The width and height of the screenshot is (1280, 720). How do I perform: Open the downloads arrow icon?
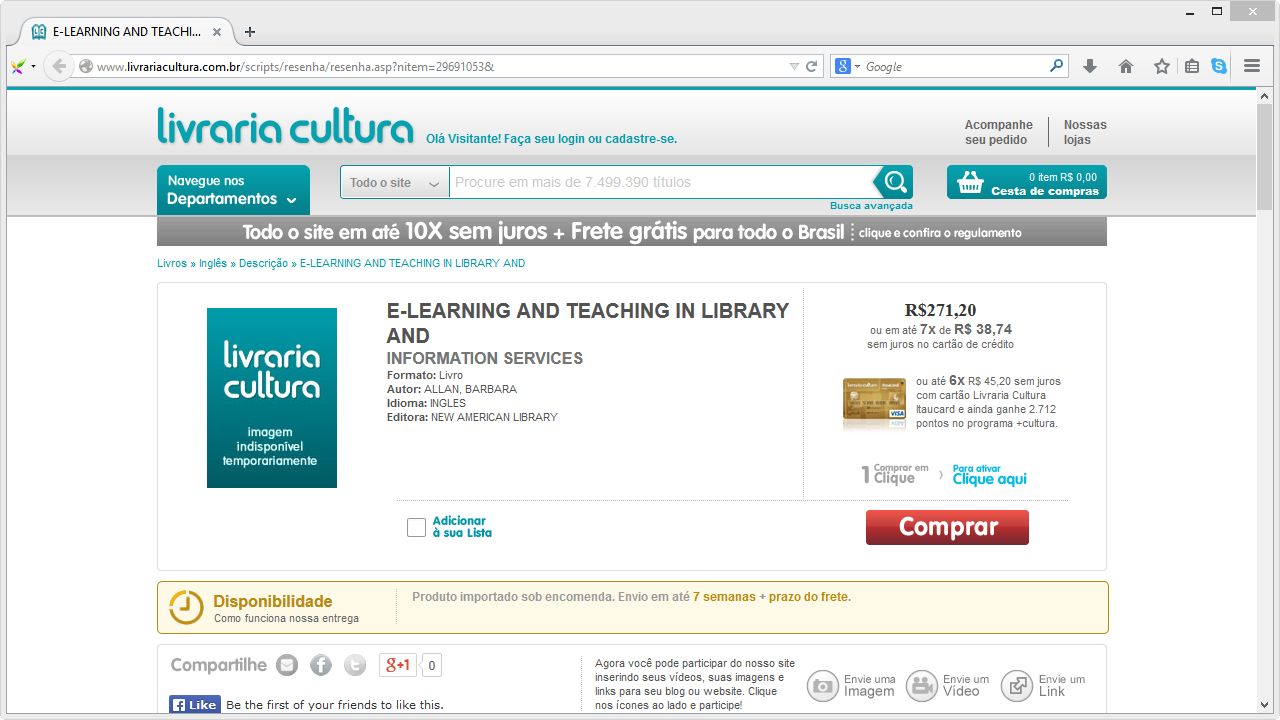pos(1090,67)
